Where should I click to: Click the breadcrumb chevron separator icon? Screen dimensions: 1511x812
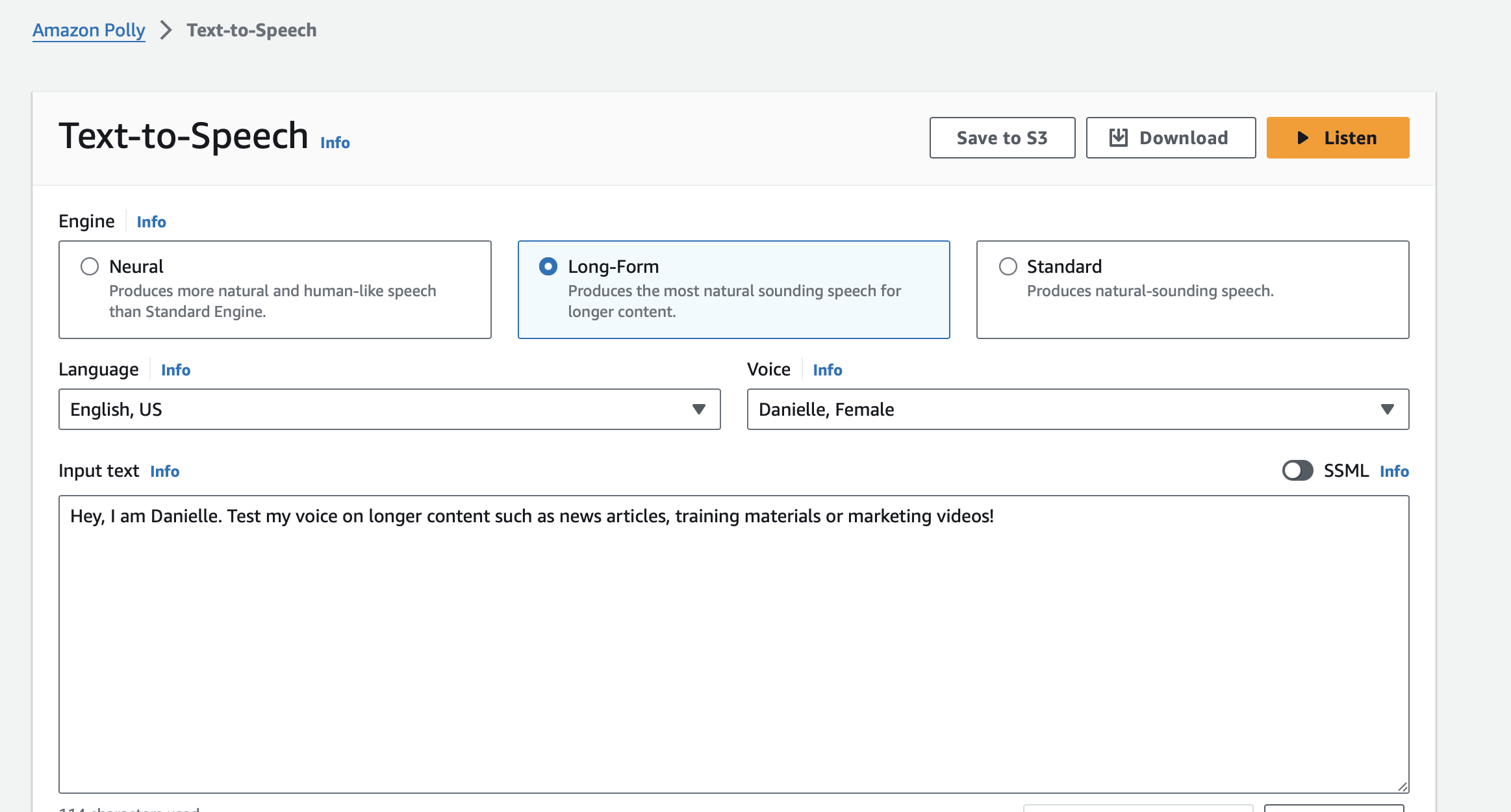(166, 31)
